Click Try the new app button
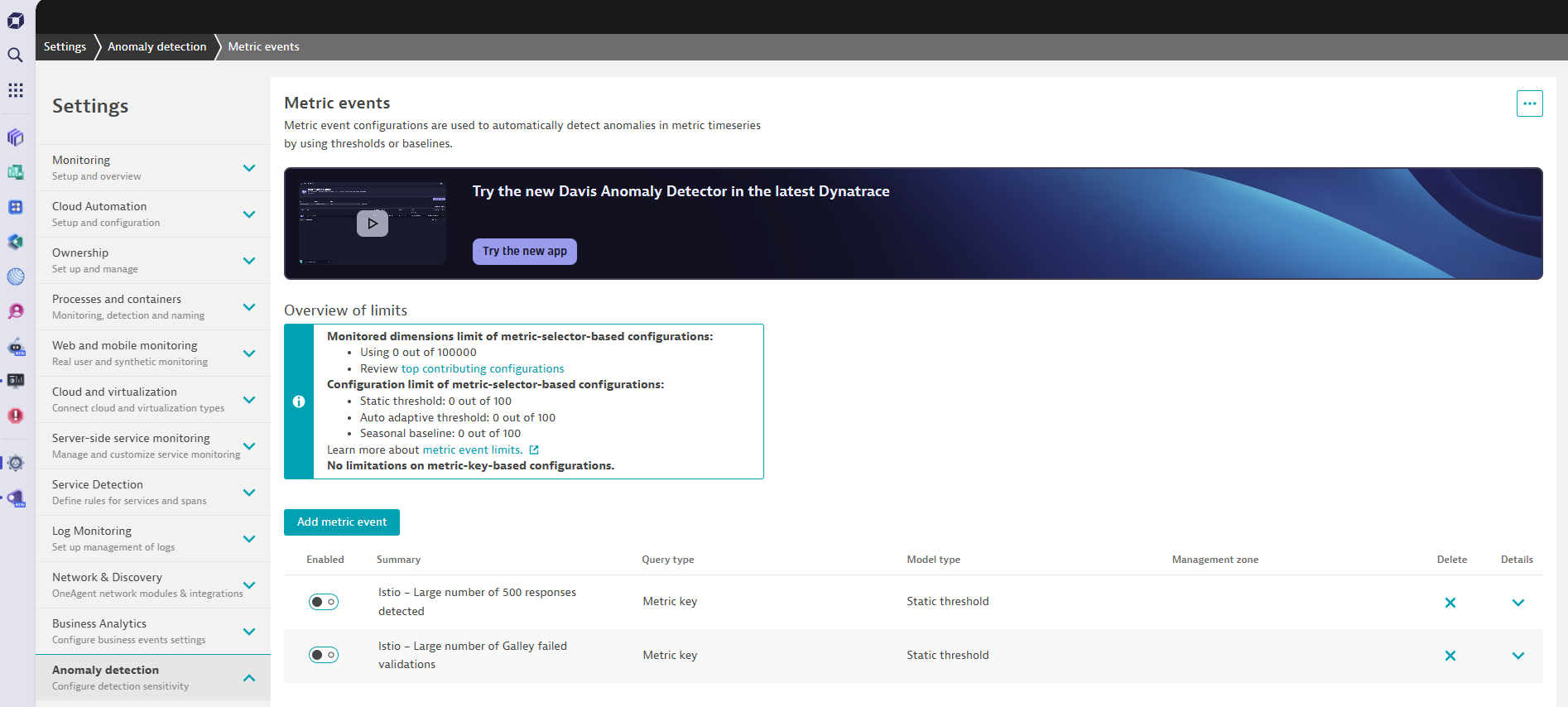 point(525,252)
